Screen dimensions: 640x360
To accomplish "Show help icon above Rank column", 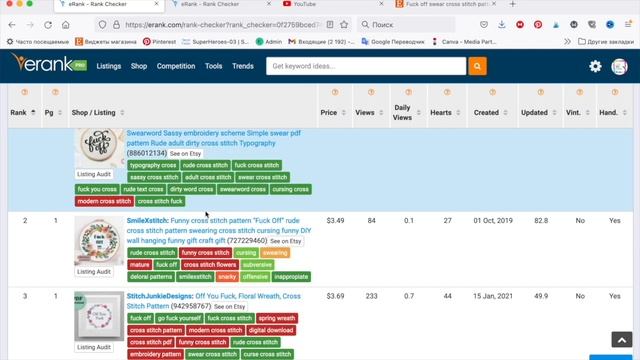I will (24, 92).
